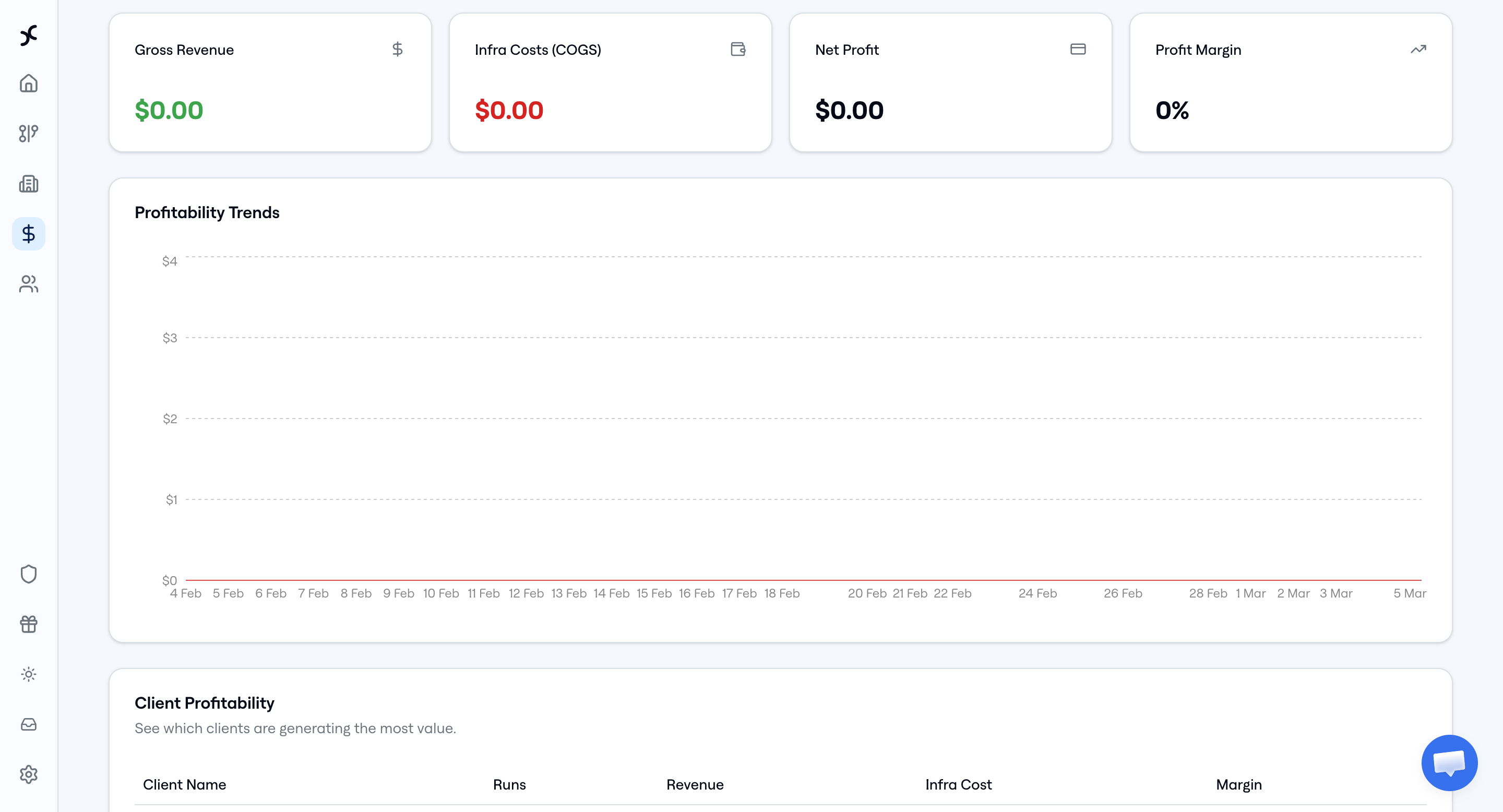Open the building organizations sidebar icon
The image size is (1503, 812).
(x=28, y=184)
